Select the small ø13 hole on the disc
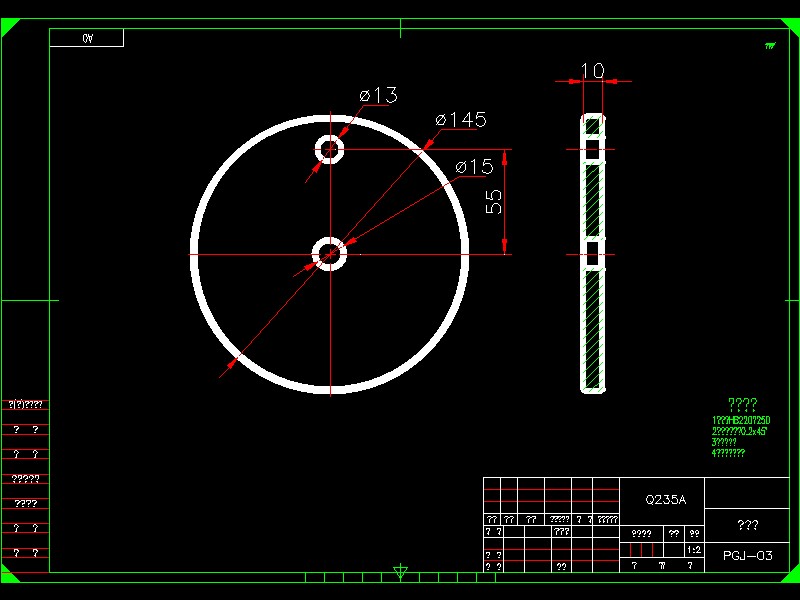Screen dimensions: 800x600 click(x=329, y=149)
